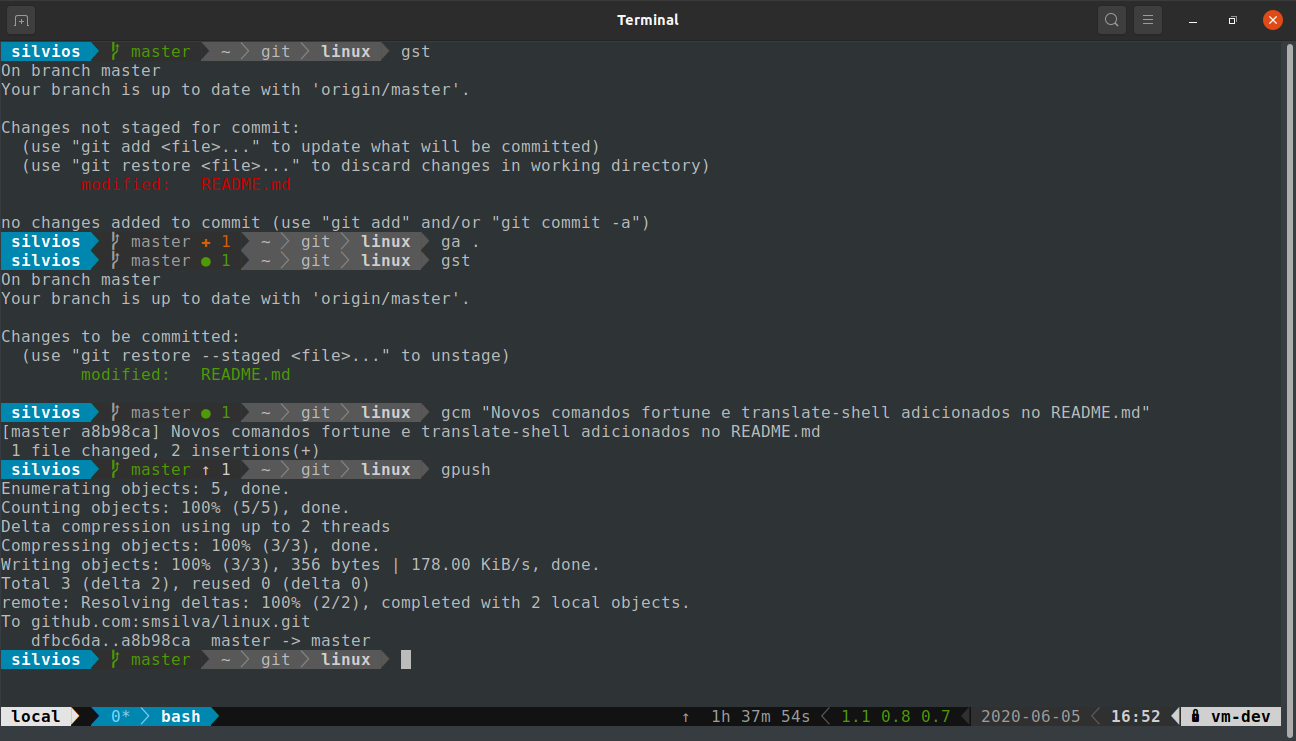Click the date 2020-06-05
Image resolution: width=1296 pixels, height=741 pixels.
pos(1030,717)
